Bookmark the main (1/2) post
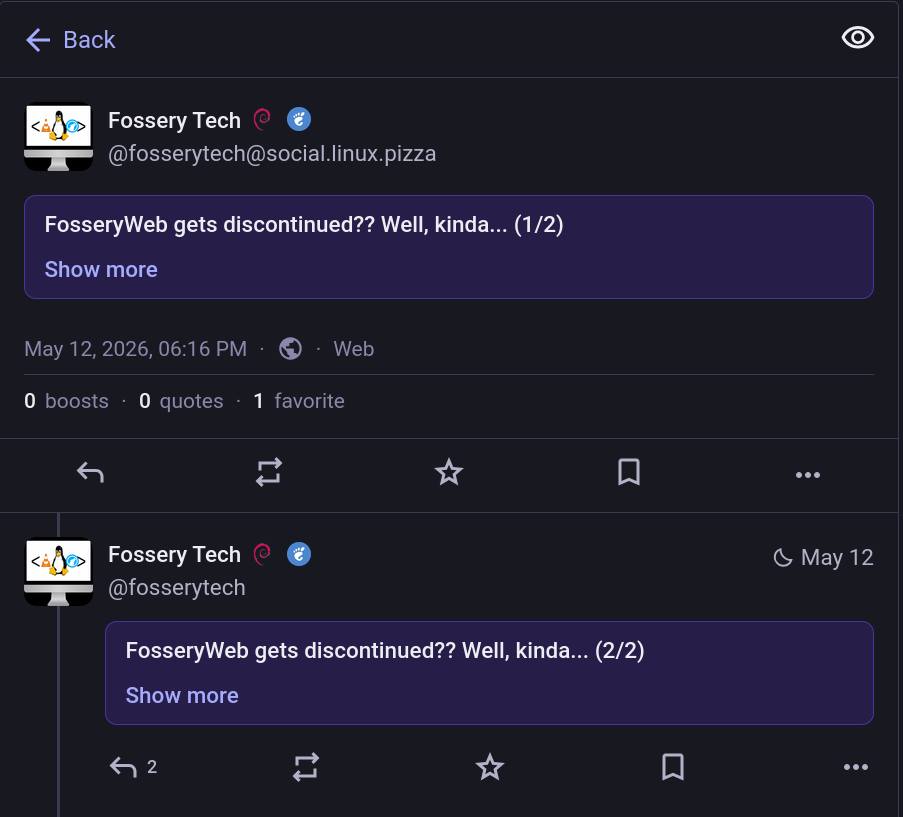Viewport: 903px width, 817px height. [628, 473]
